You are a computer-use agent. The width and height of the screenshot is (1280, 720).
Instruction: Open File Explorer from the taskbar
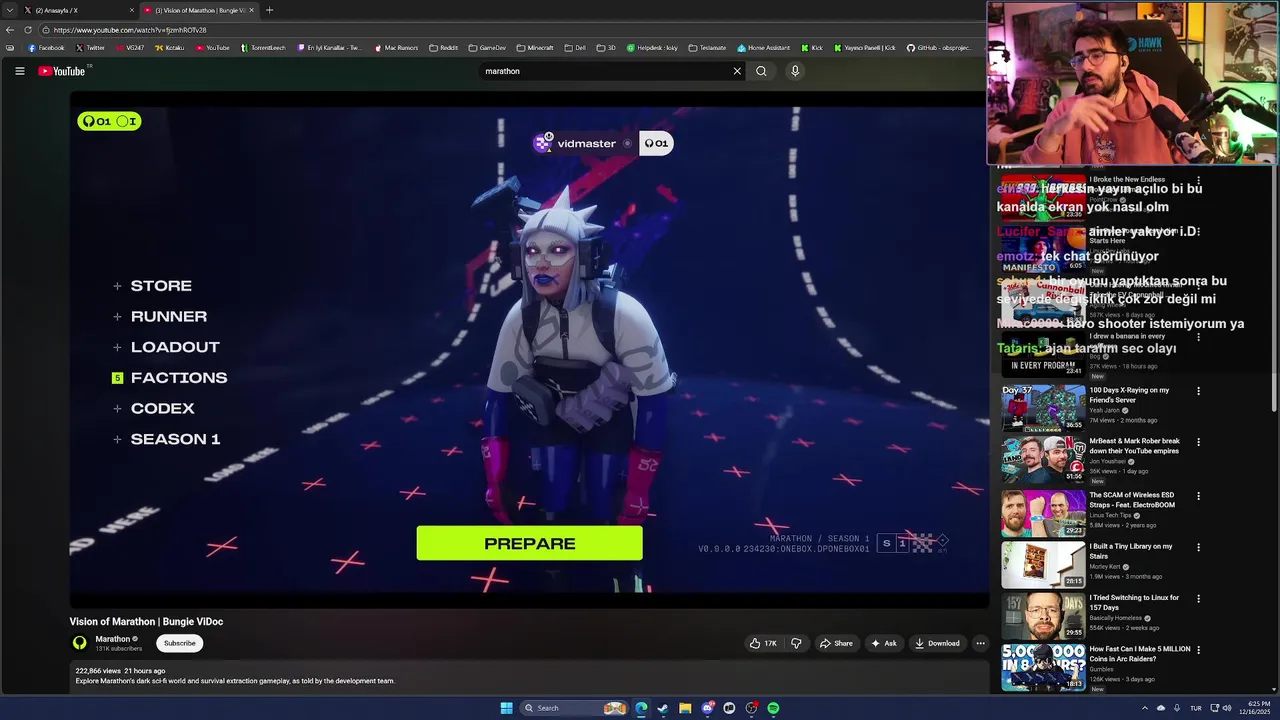[x=685, y=708]
